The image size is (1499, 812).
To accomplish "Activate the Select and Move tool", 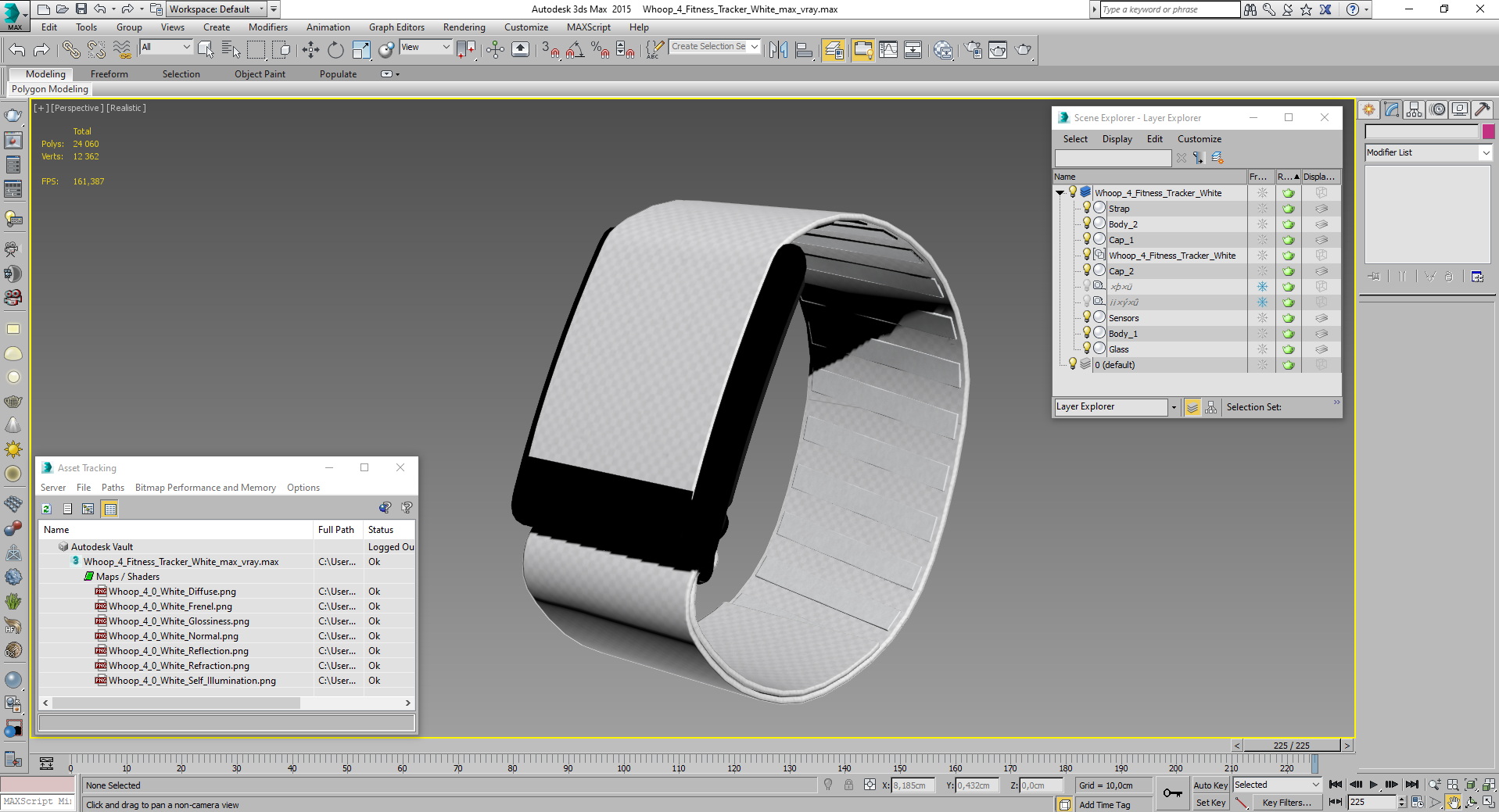I will [x=310, y=50].
